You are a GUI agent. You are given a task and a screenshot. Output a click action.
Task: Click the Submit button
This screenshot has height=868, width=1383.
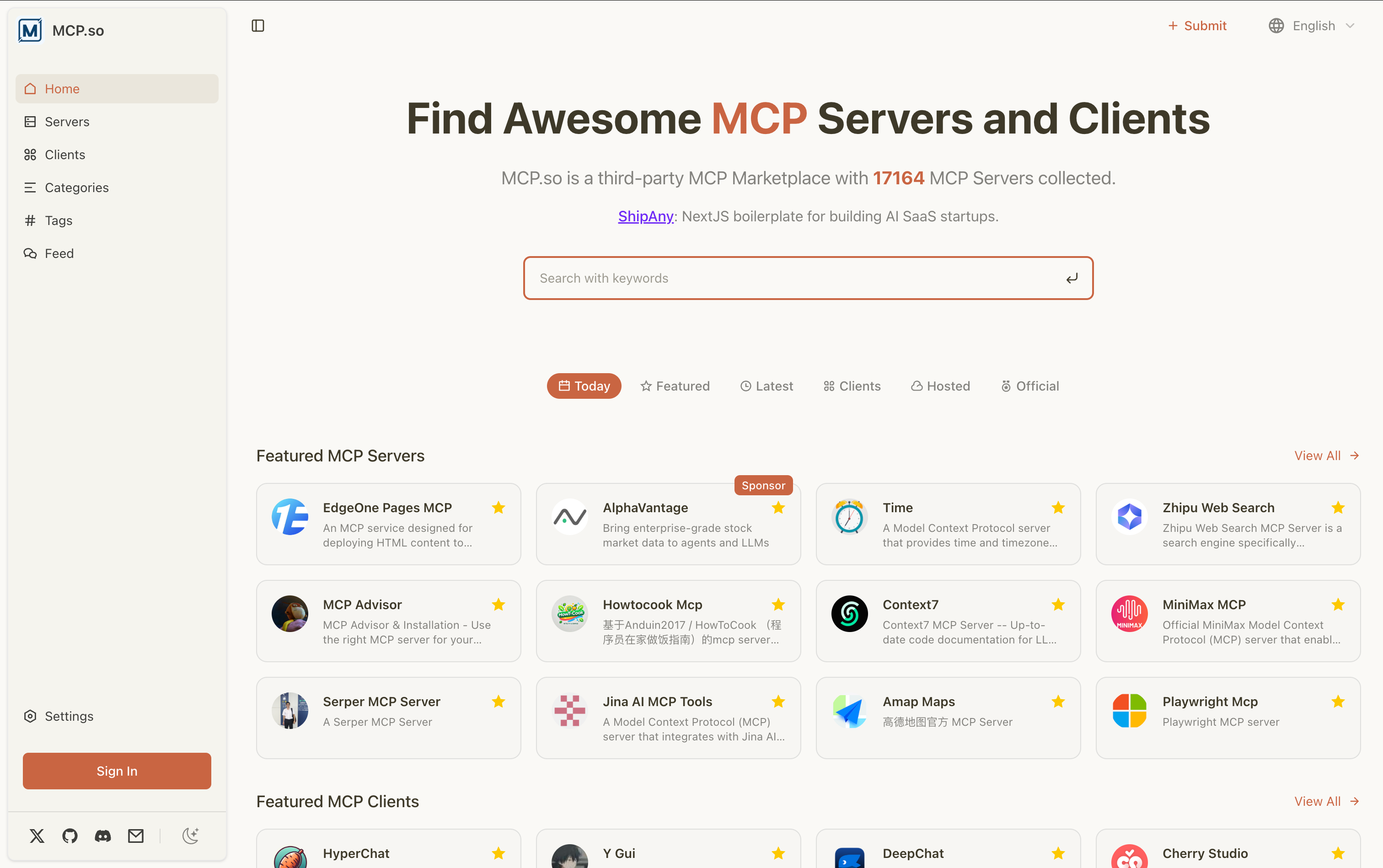coord(1197,26)
